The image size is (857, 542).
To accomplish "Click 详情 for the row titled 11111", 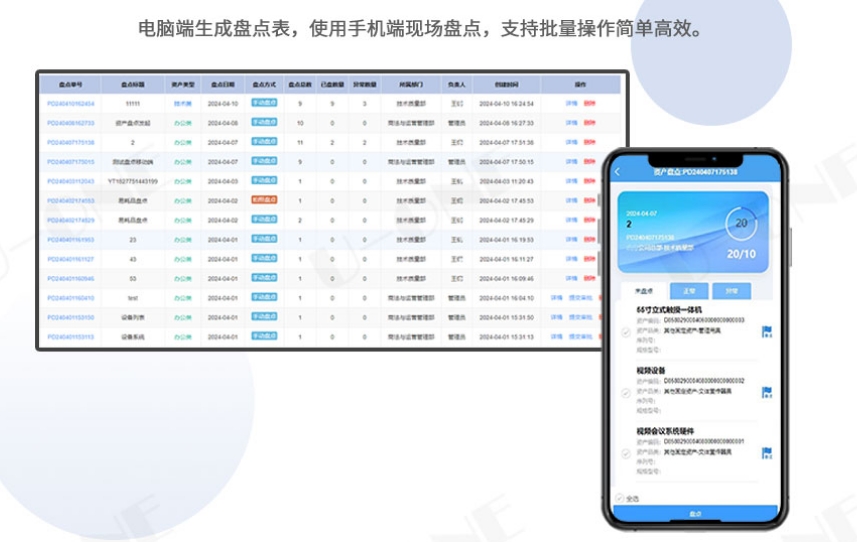I will tap(571, 103).
